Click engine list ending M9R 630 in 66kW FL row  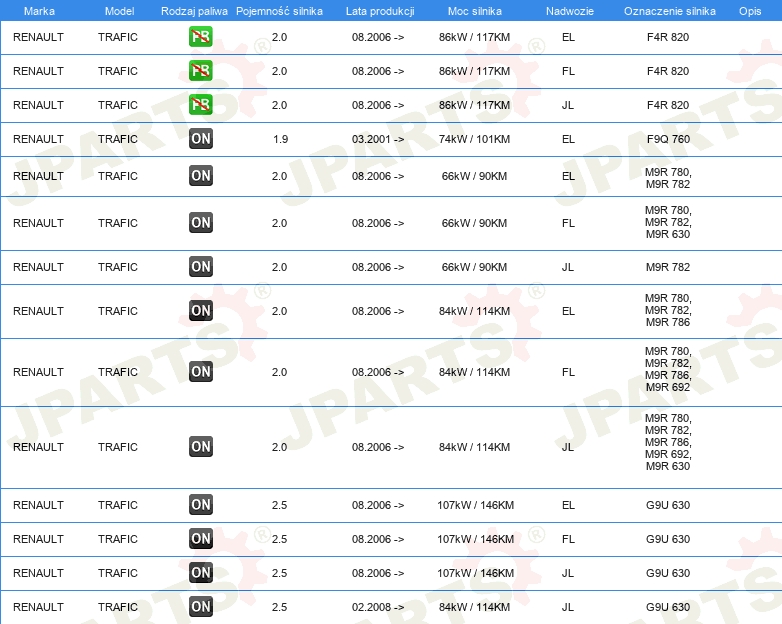coord(668,222)
